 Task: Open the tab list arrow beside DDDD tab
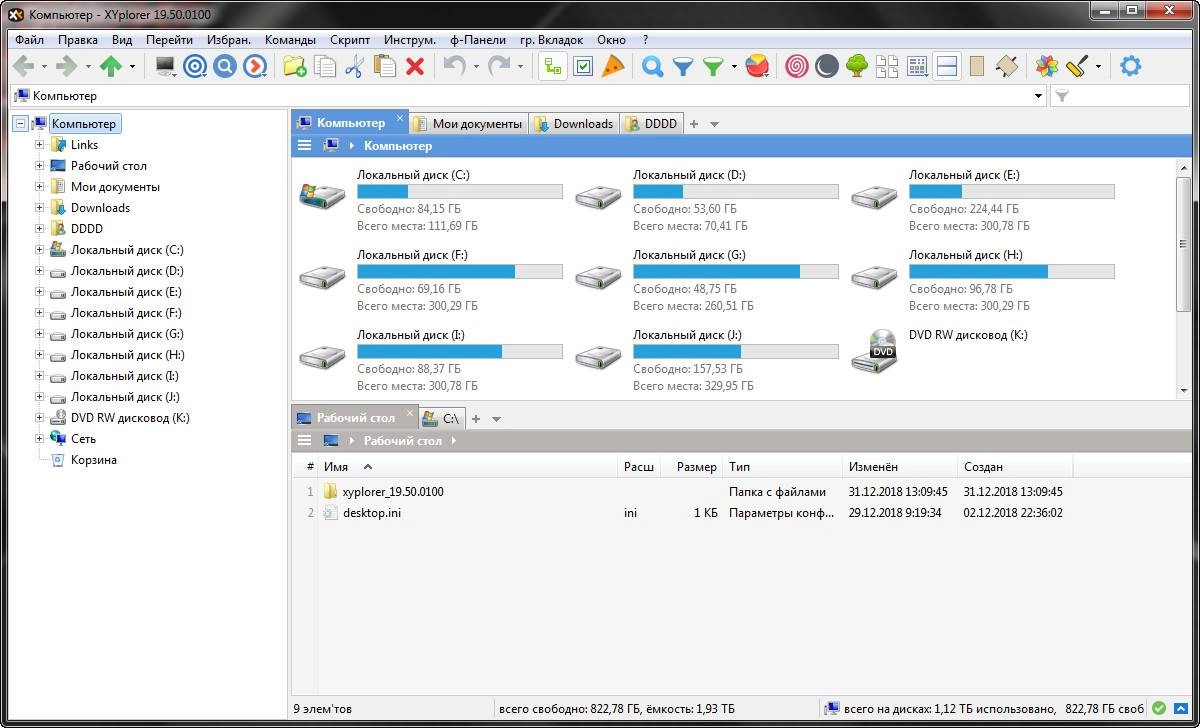(x=714, y=124)
